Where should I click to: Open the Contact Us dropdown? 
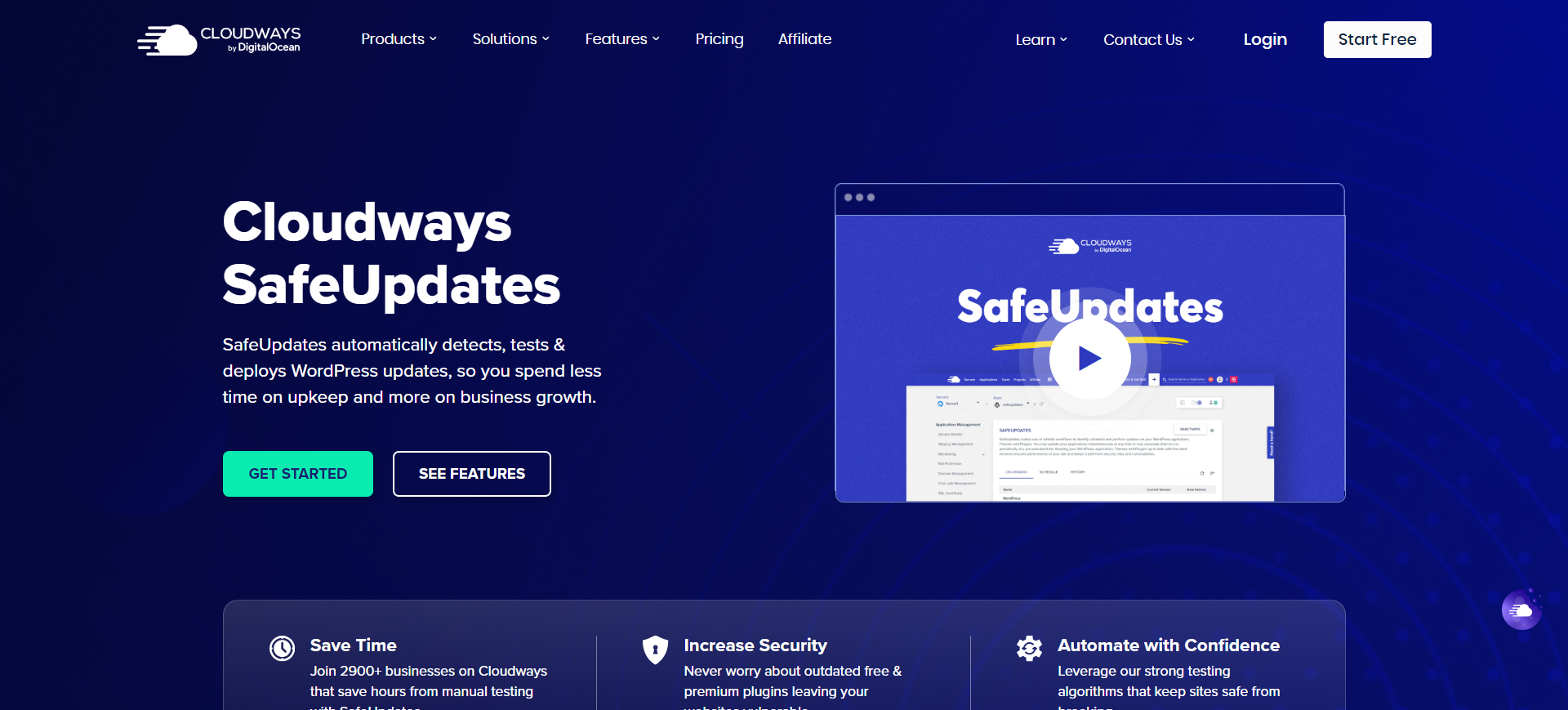[1149, 40]
